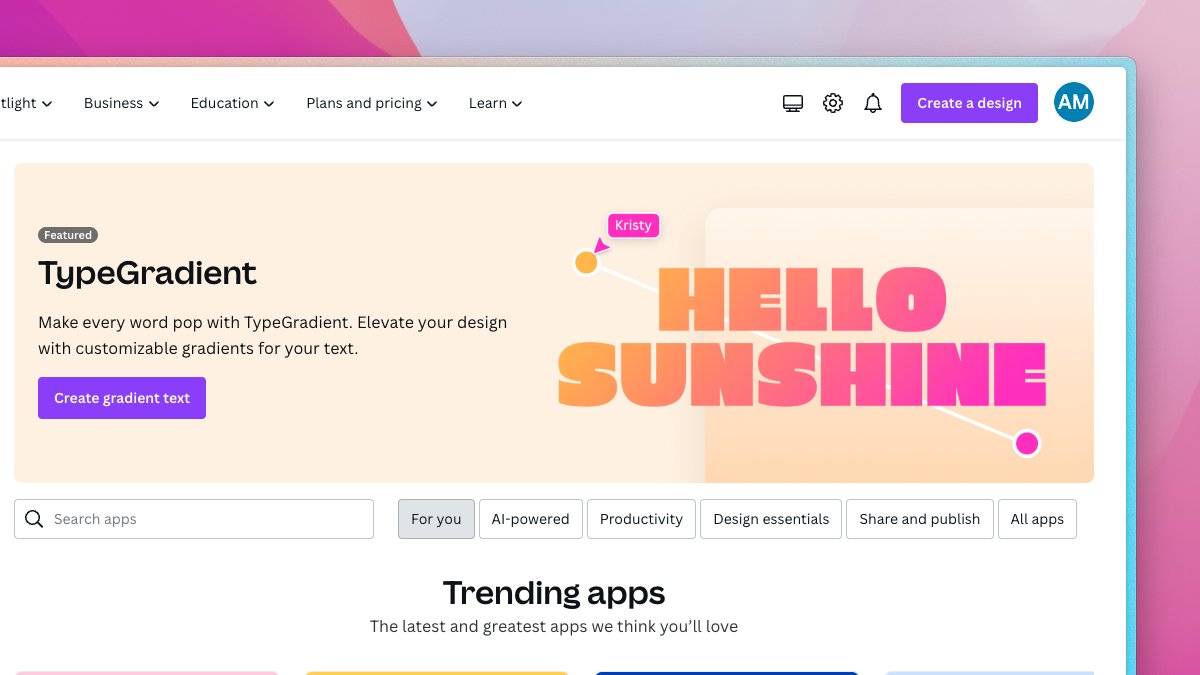Click the HELLO SUNSHINE banner graphic

point(801,337)
